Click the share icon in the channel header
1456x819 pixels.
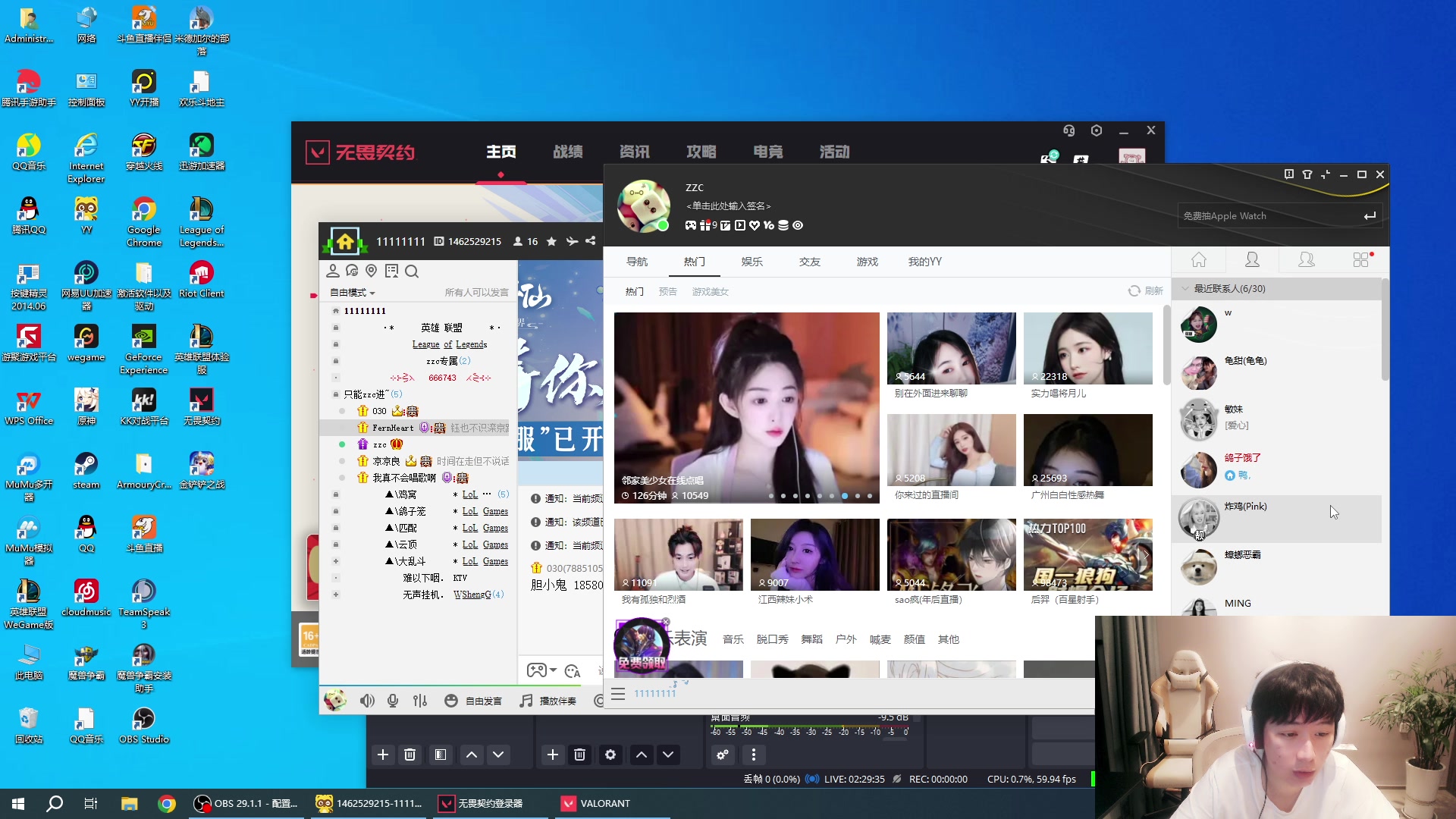tap(590, 241)
